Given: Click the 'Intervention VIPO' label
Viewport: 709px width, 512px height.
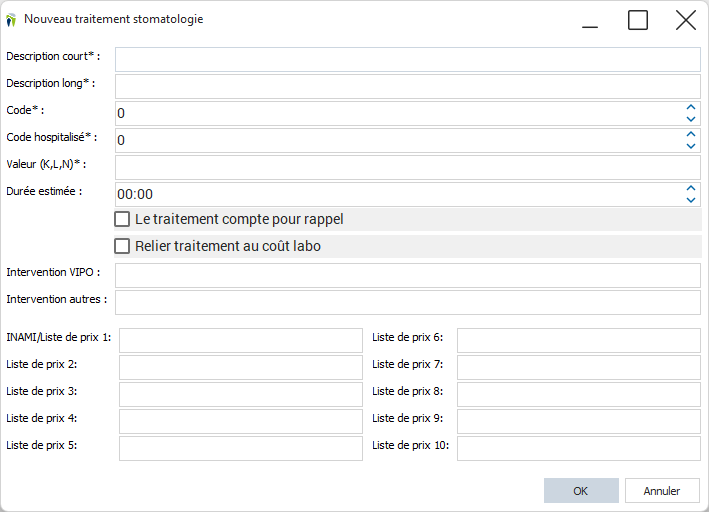Looking at the screenshot, I should coord(53,272).
